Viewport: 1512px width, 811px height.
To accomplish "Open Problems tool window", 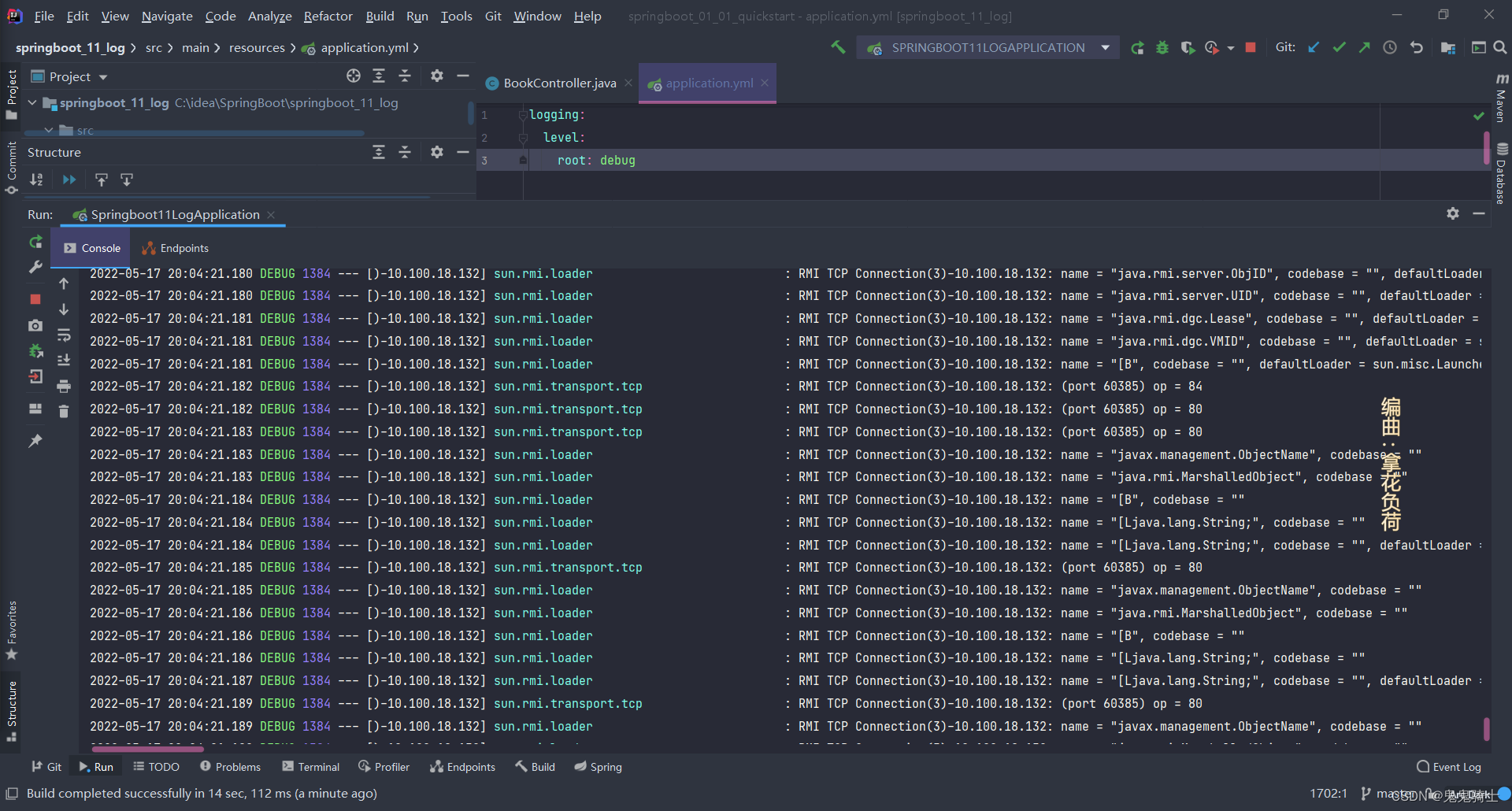I will 230,767.
